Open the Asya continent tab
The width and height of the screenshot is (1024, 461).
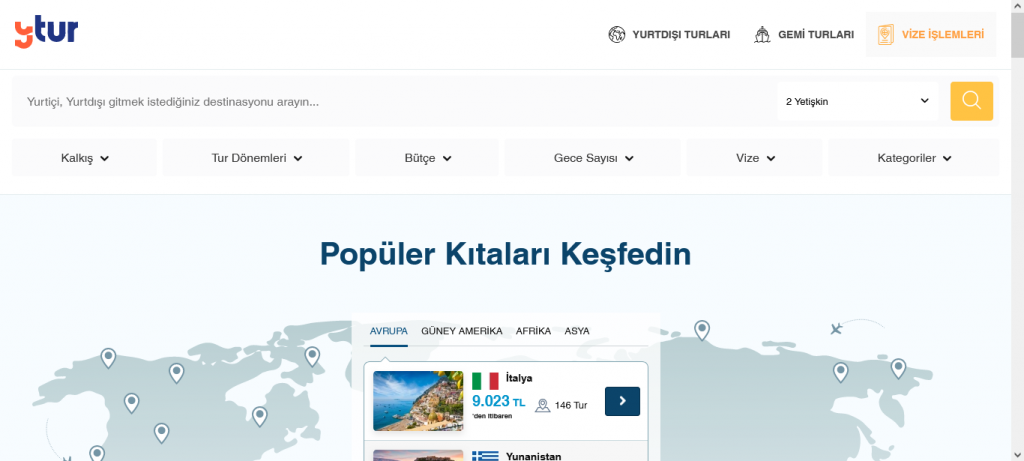(x=577, y=331)
